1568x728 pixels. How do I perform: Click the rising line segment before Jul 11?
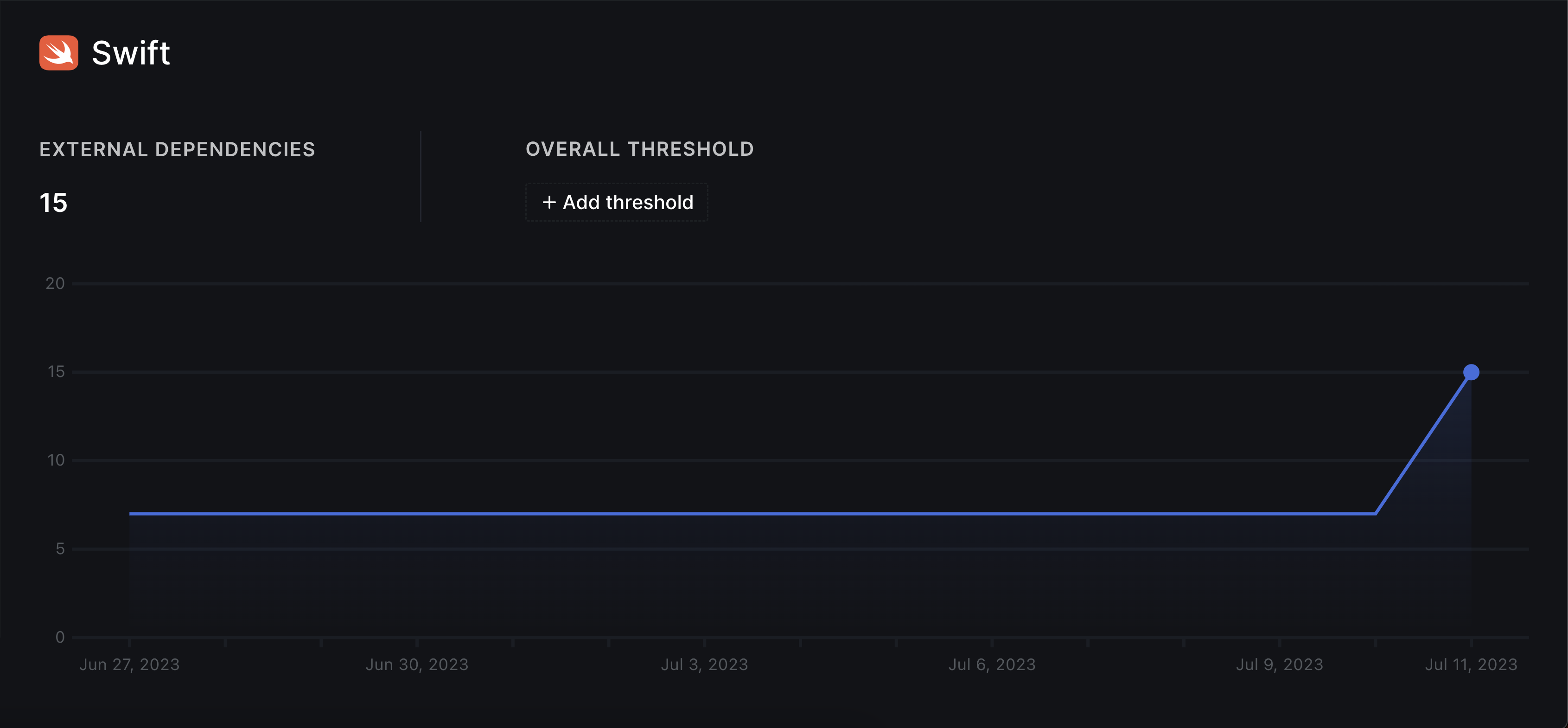pyautogui.click(x=1423, y=443)
